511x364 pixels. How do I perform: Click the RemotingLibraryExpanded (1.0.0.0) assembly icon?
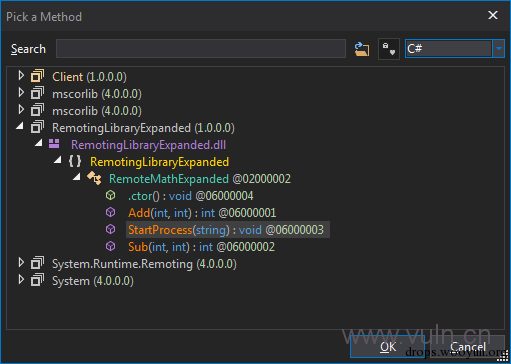37,127
